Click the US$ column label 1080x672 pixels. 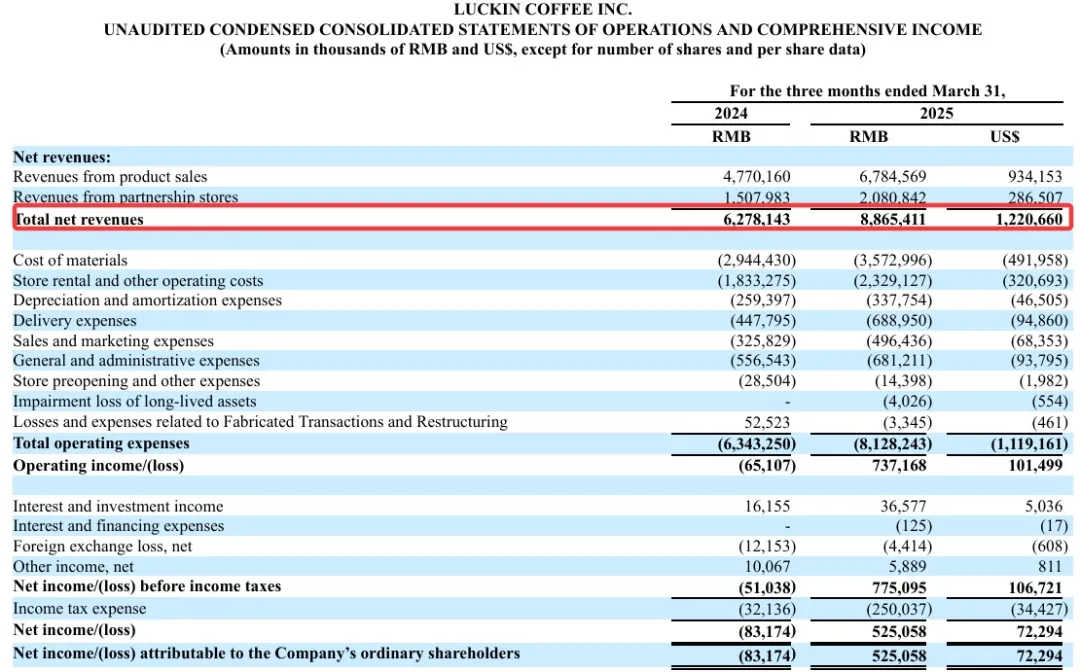pyautogui.click(x=1005, y=136)
